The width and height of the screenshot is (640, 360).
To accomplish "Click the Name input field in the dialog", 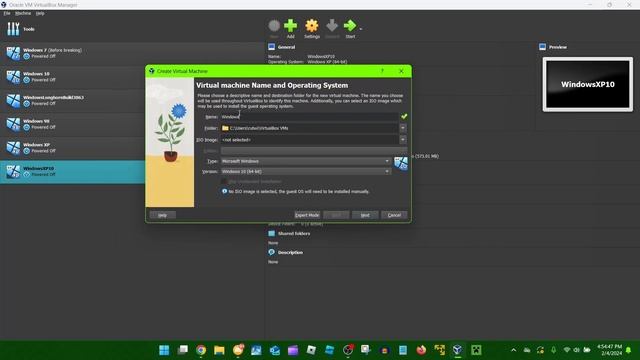I will [309, 117].
